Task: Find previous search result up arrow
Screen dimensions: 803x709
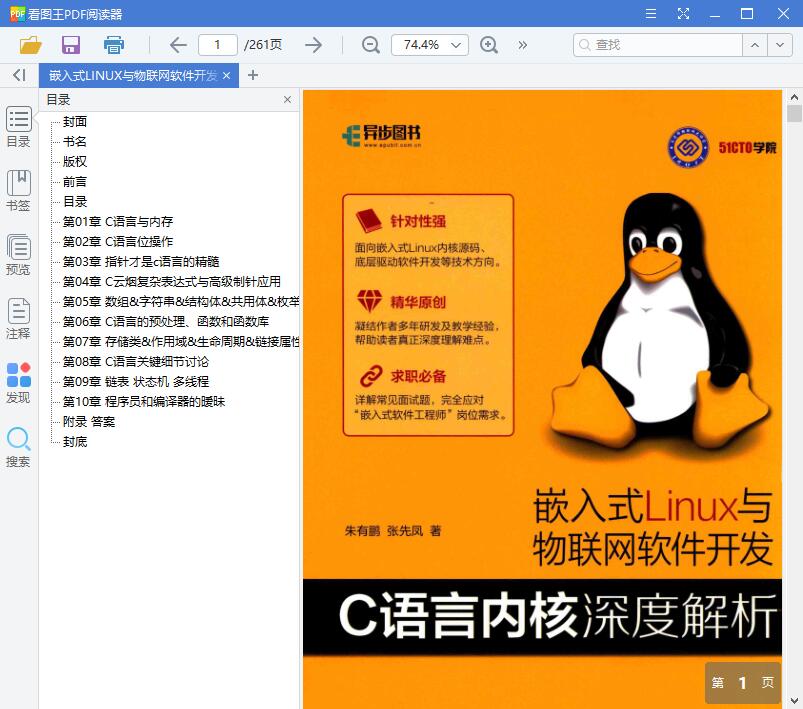Action: coord(755,45)
